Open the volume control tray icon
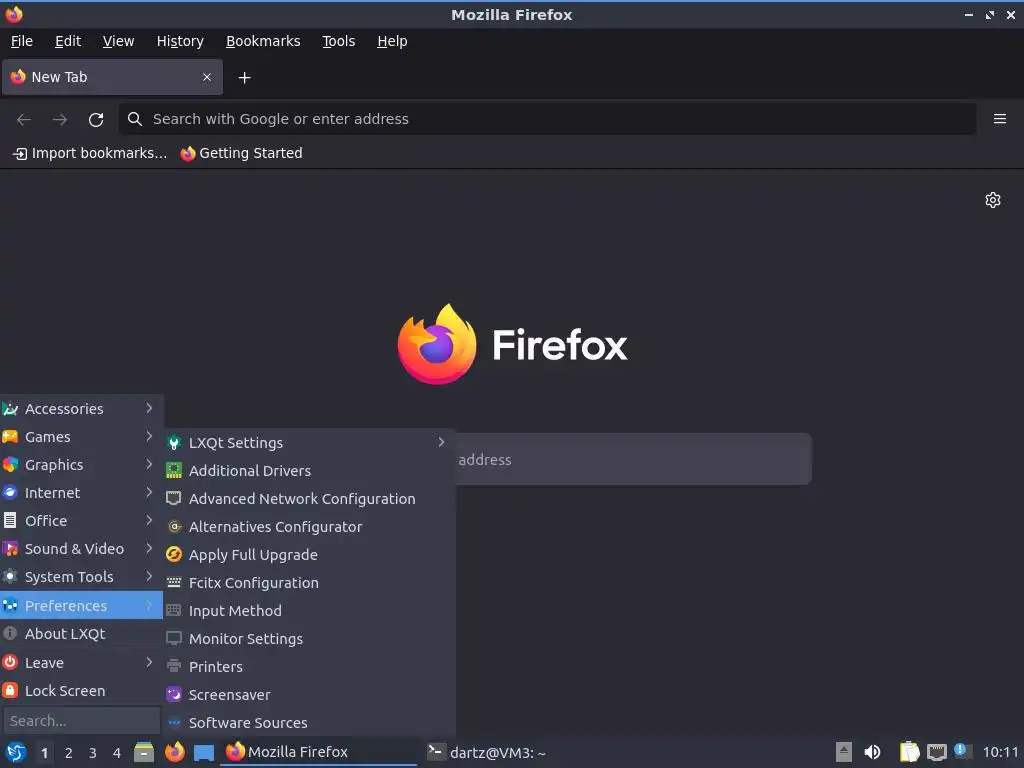The width and height of the screenshot is (1024, 768). coord(872,752)
